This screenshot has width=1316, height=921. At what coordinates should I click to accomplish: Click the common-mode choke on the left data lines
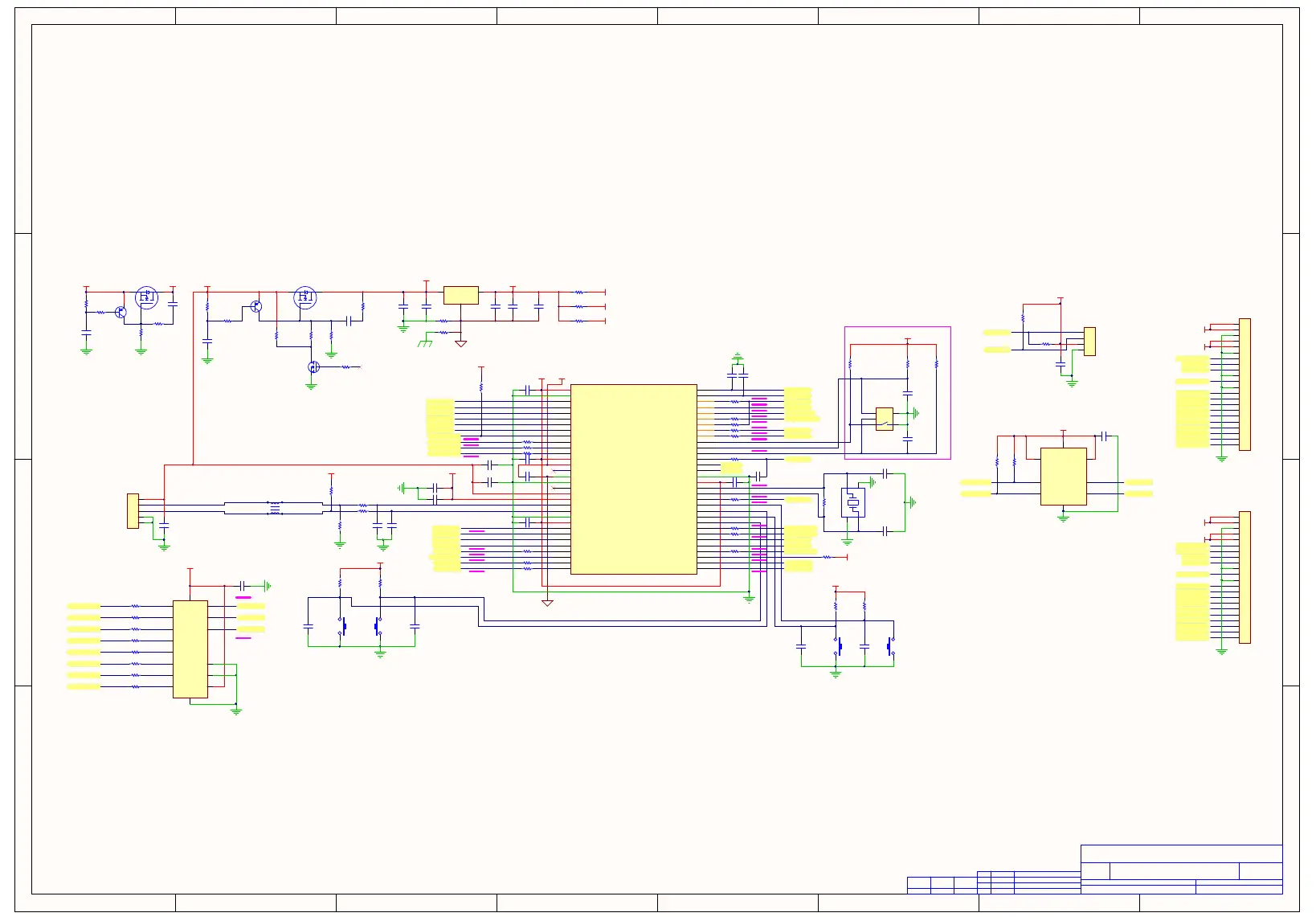click(x=276, y=508)
